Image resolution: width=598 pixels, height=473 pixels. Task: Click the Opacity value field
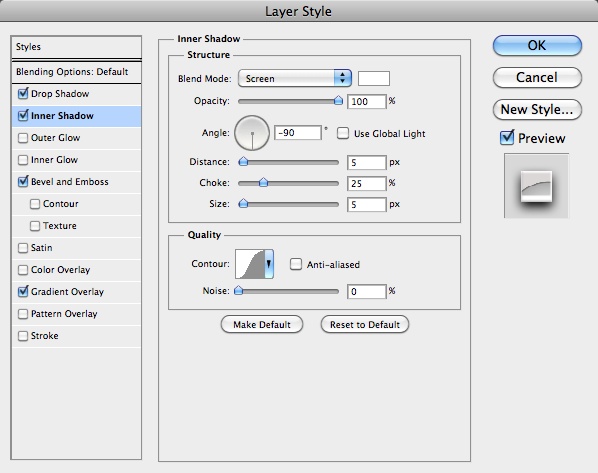[x=367, y=101]
